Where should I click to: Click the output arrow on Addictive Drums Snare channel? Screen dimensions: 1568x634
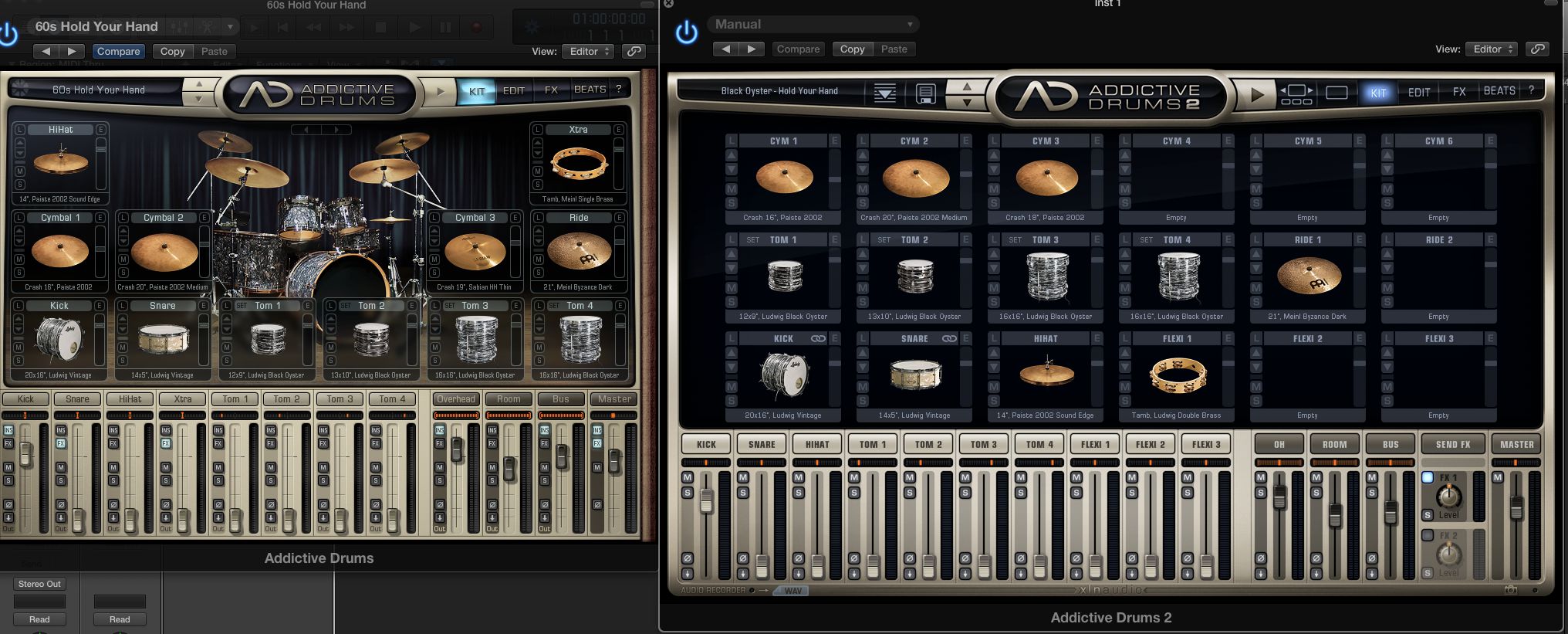tap(61, 517)
